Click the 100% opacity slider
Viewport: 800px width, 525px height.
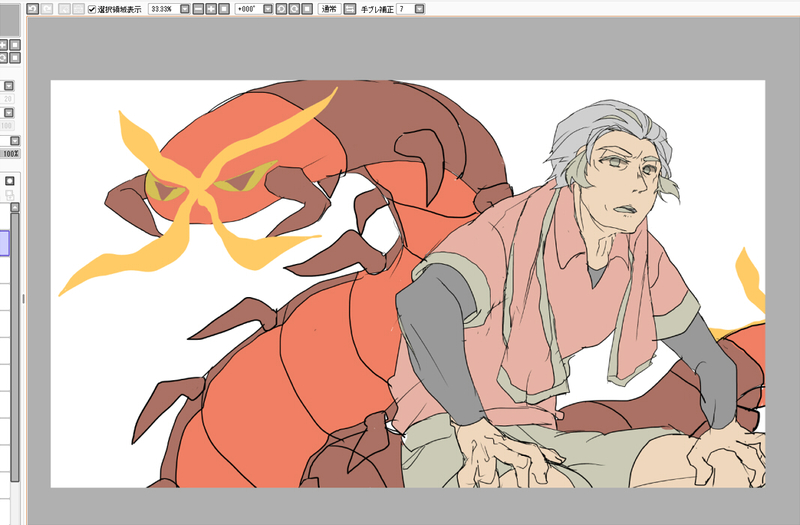point(10,154)
